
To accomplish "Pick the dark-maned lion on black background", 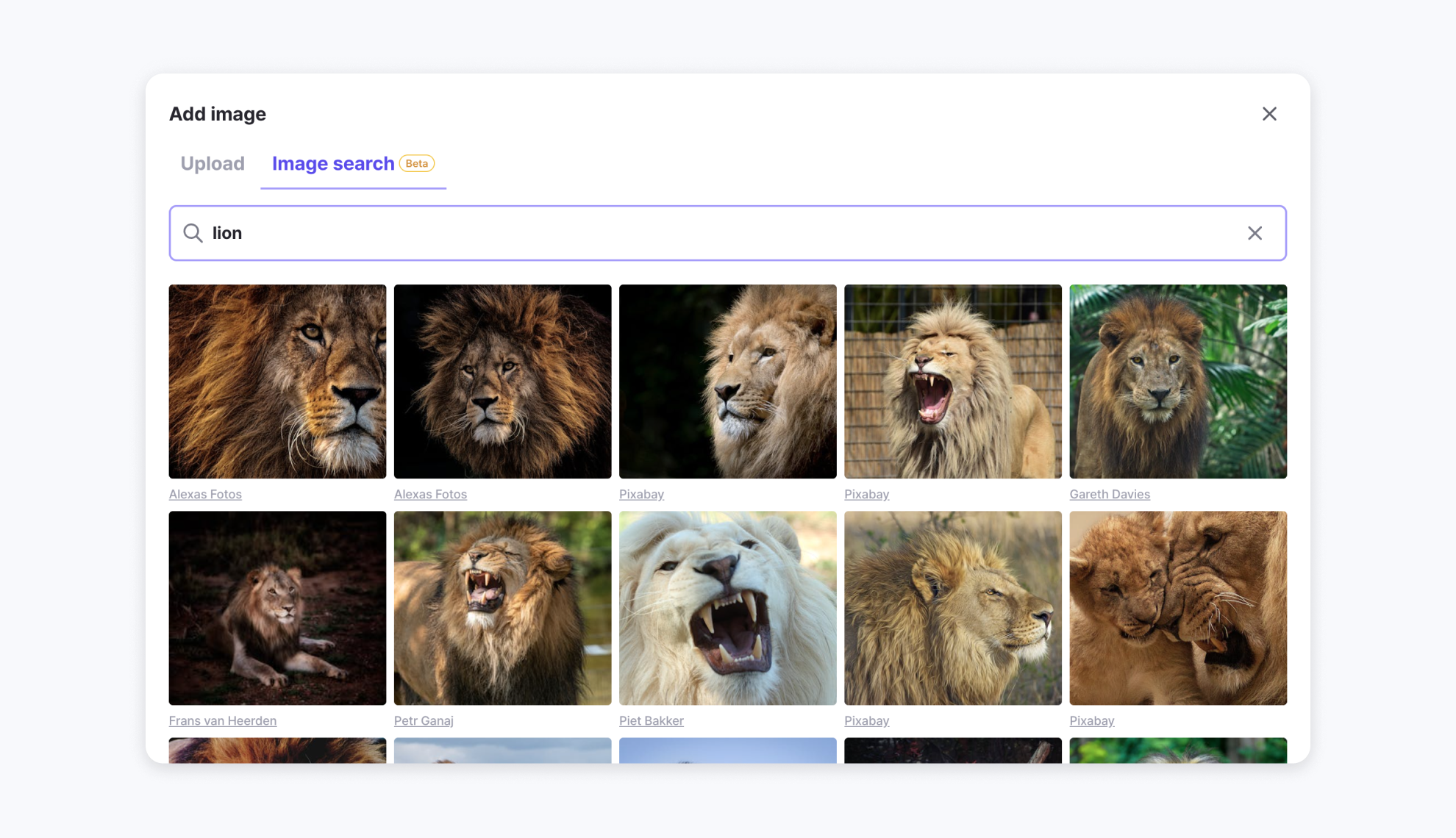I will point(502,382).
